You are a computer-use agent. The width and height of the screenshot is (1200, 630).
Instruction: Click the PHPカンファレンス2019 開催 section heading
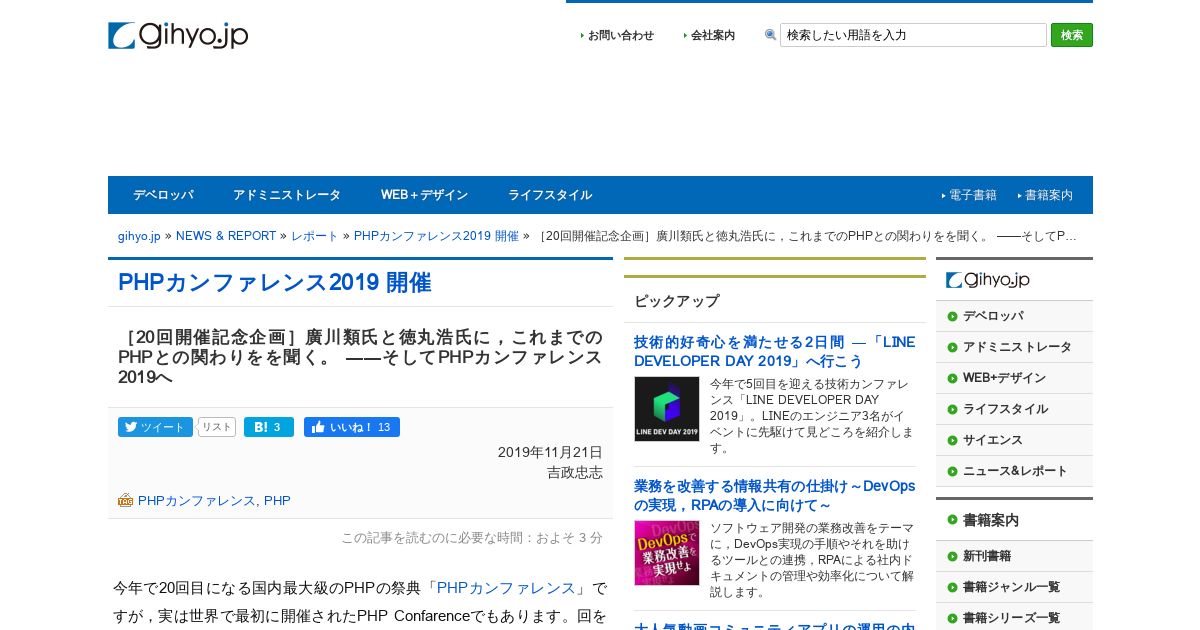[275, 282]
